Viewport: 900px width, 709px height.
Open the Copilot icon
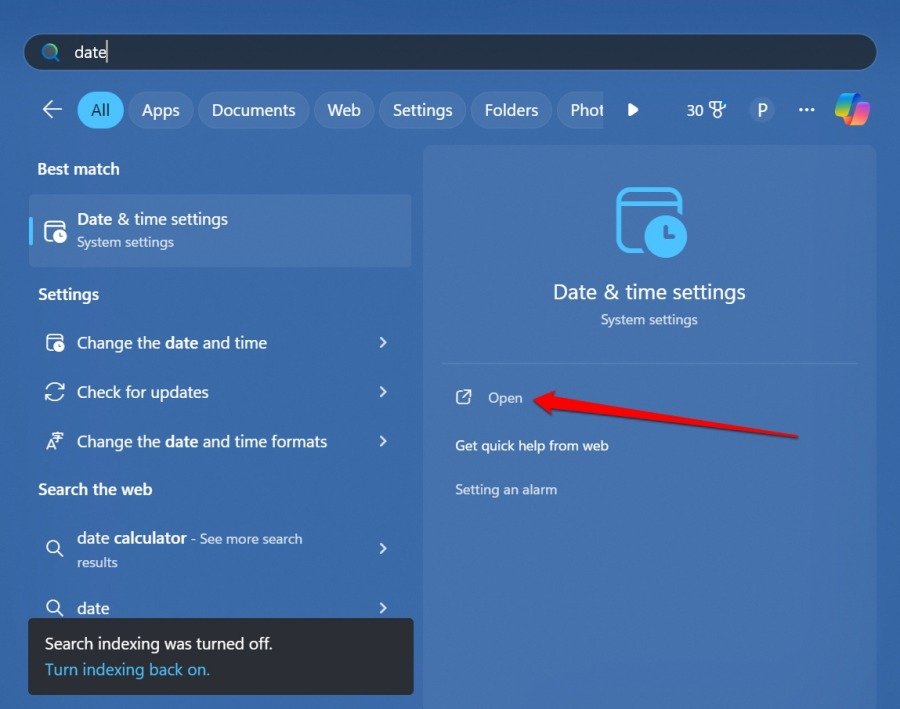[x=852, y=110]
